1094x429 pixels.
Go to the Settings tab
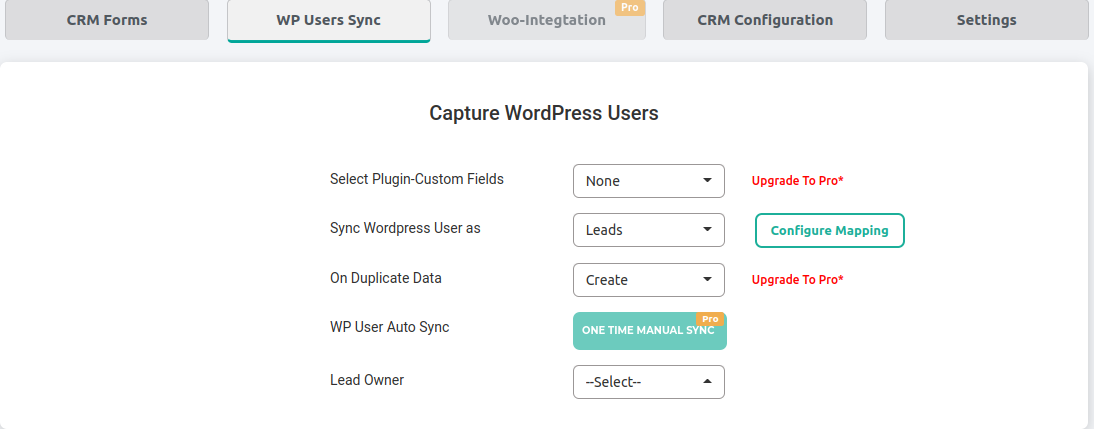(x=987, y=20)
